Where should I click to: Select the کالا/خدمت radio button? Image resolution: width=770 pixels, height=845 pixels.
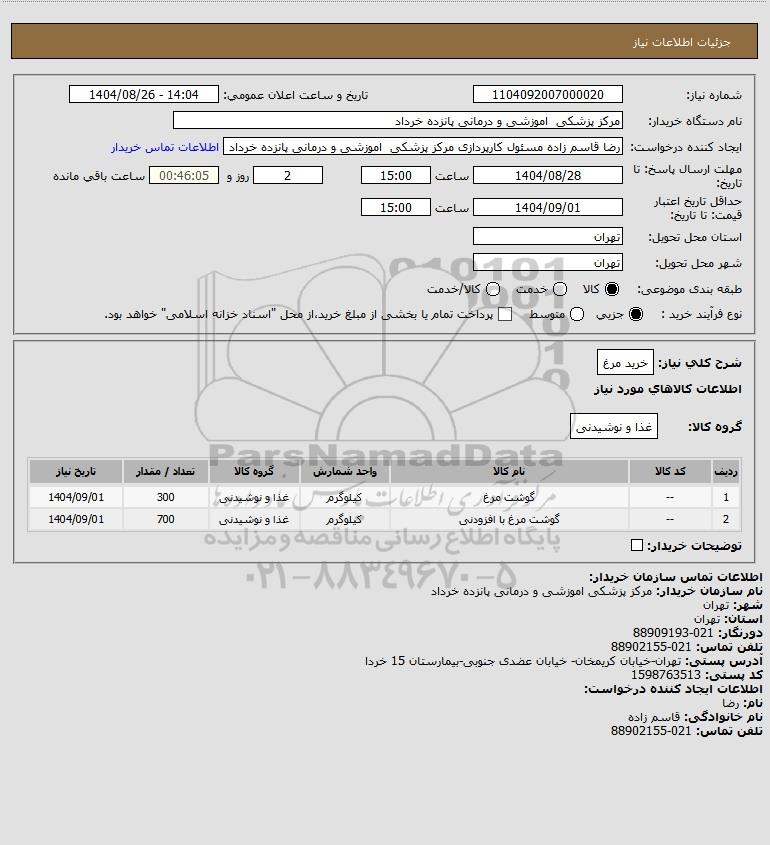pyautogui.click(x=492, y=289)
